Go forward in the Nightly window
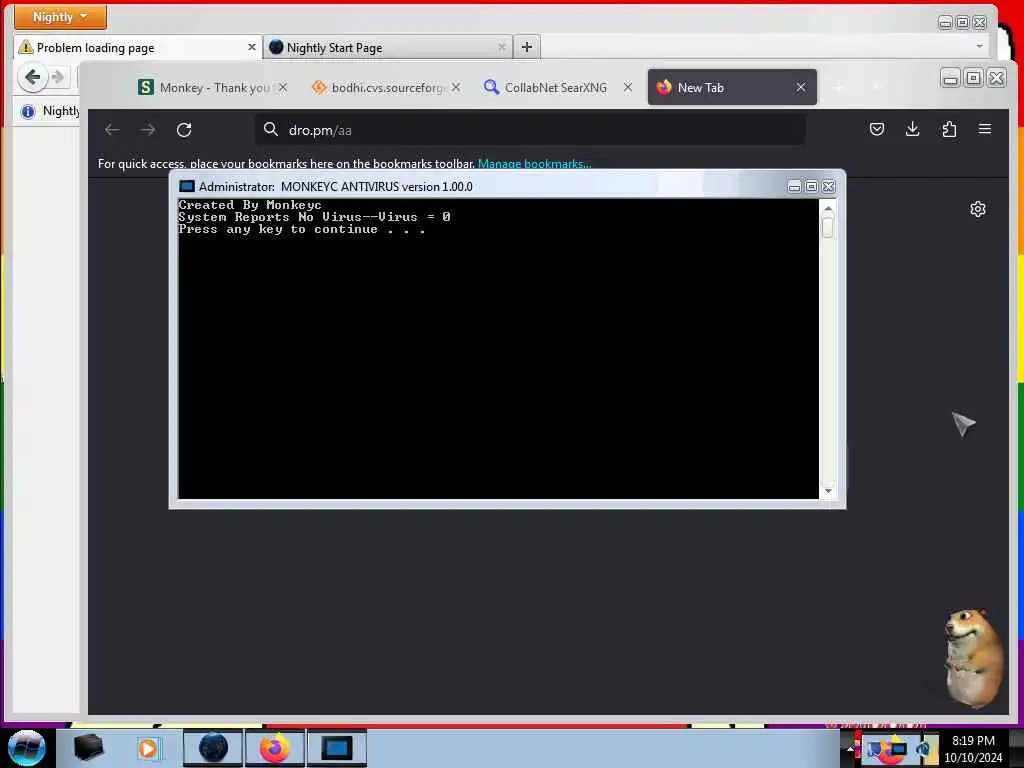This screenshot has width=1024, height=768. click(x=58, y=77)
